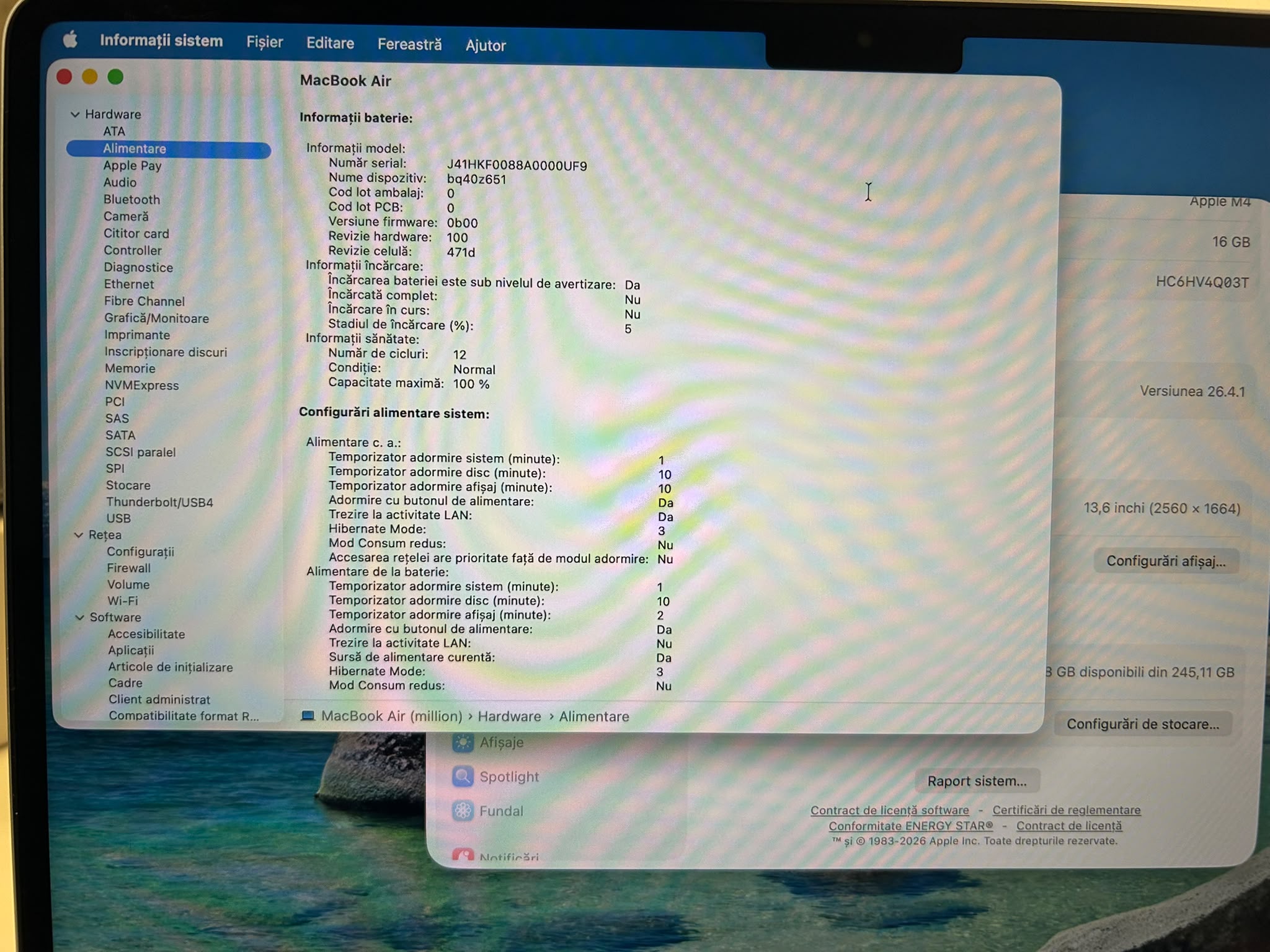This screenshot has width=1270, height=952.
Task: Click the Capacitate maximă 100 % value
Action: [x=471, y=384]
